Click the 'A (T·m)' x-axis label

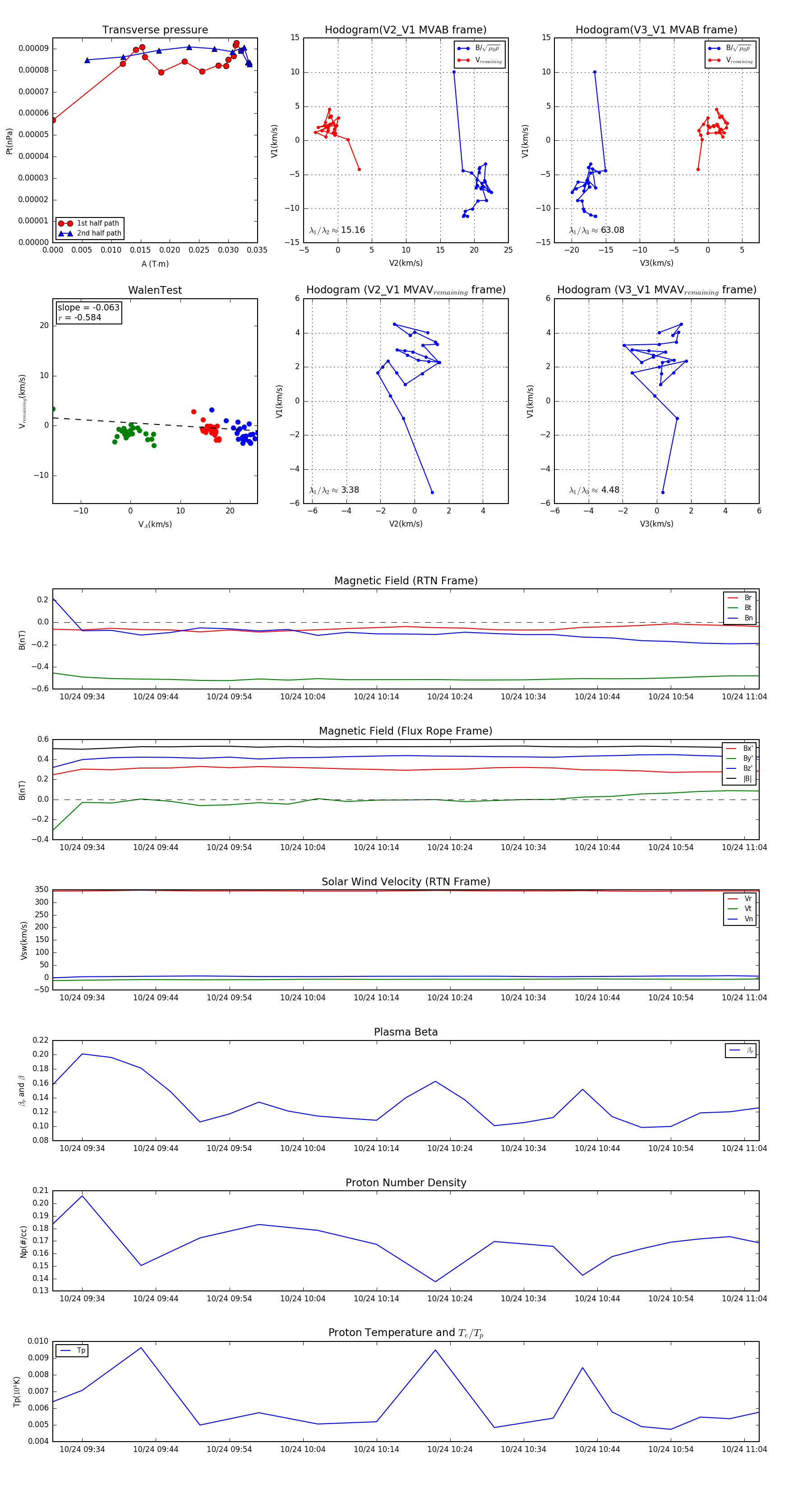point(155,264)
